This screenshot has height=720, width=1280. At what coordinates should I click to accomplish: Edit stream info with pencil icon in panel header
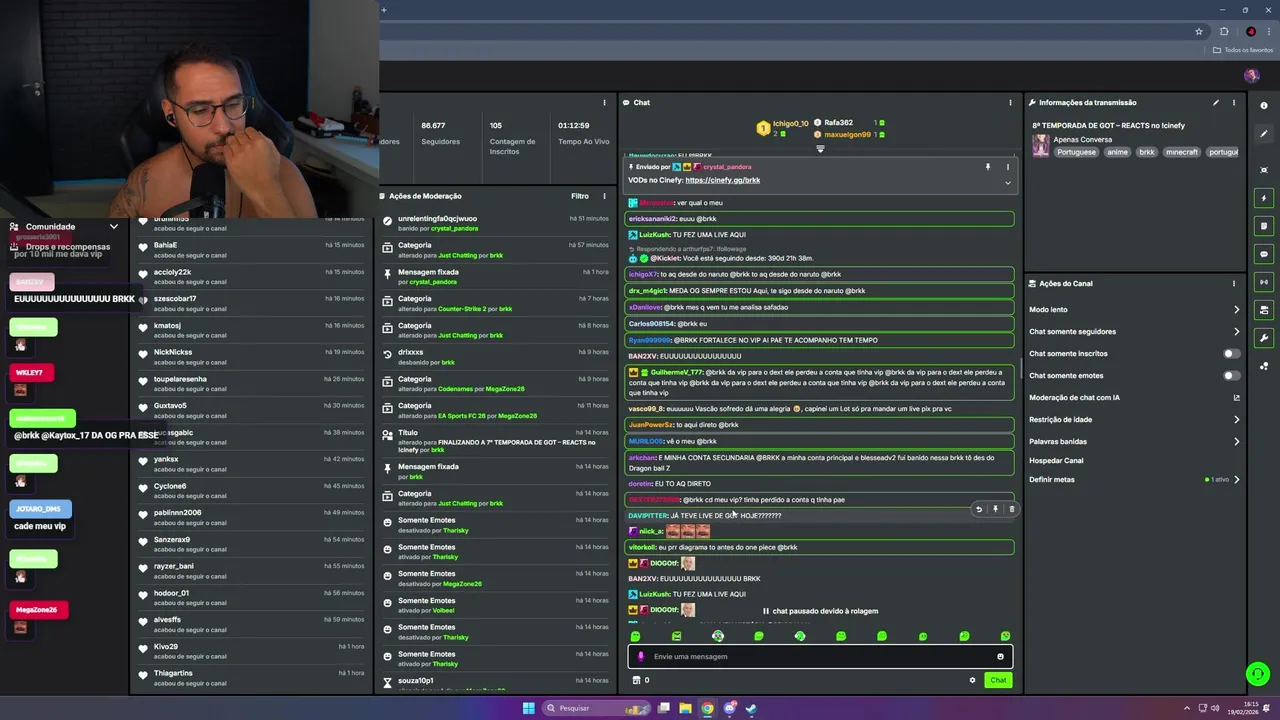coord(1216,102)
